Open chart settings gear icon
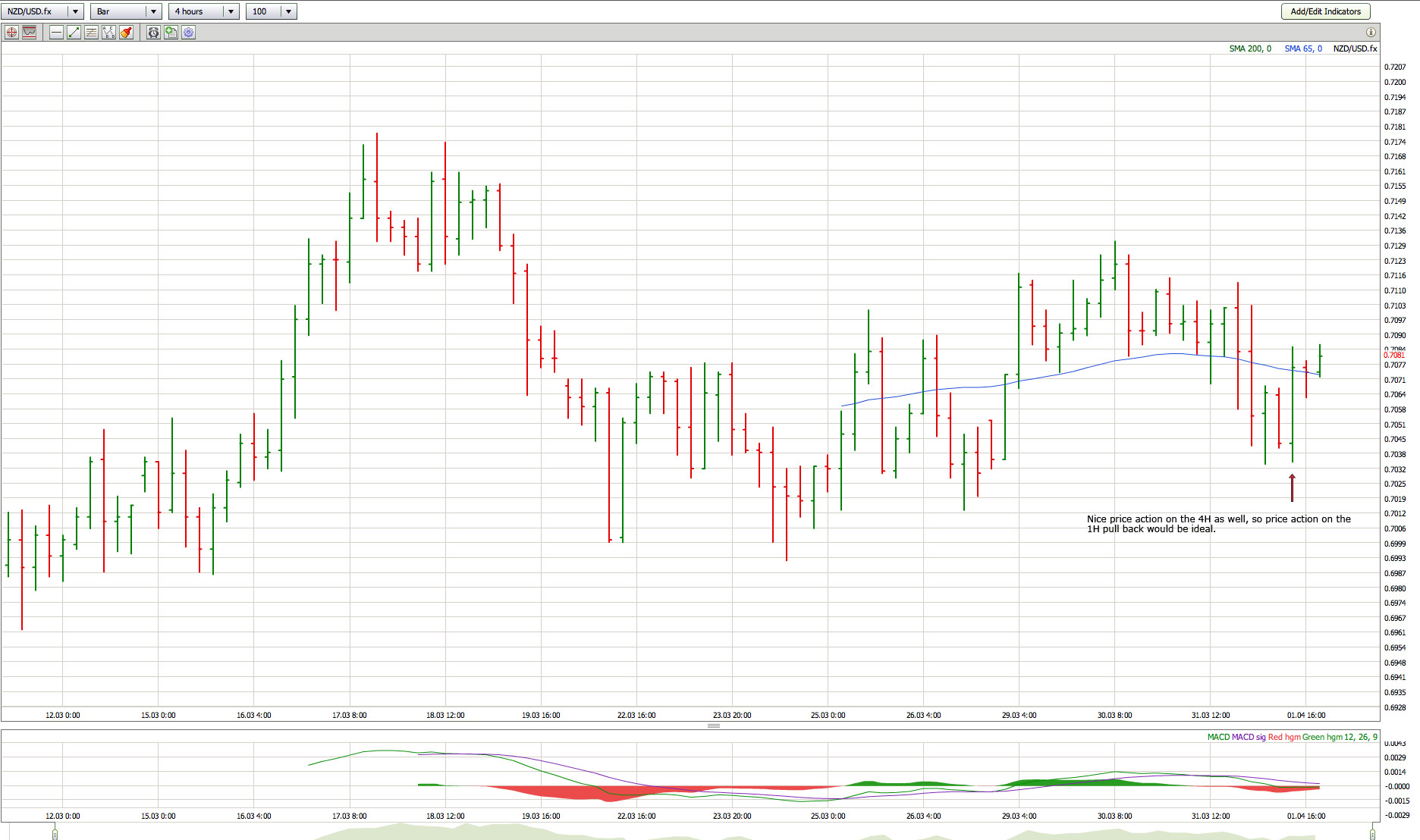This screenshot has height=840, width=1420. point(188,33)
